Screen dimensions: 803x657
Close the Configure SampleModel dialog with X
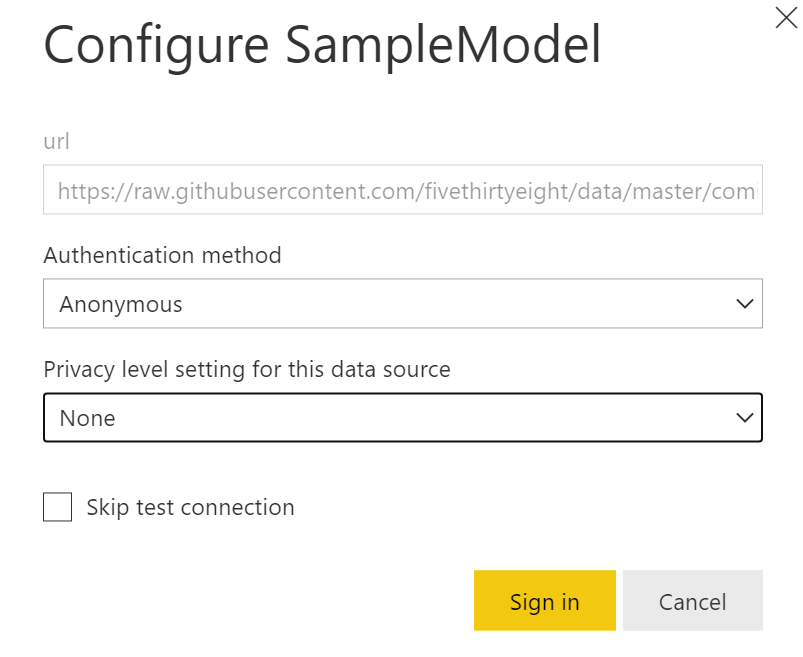coord(786,18)
